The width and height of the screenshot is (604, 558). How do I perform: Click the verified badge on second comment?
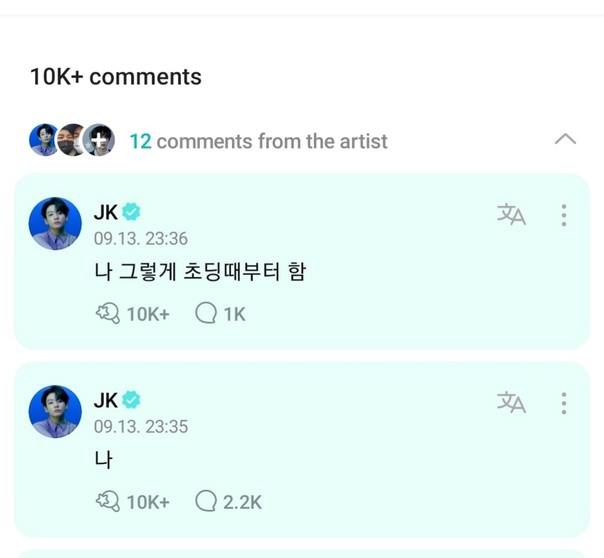132,400
